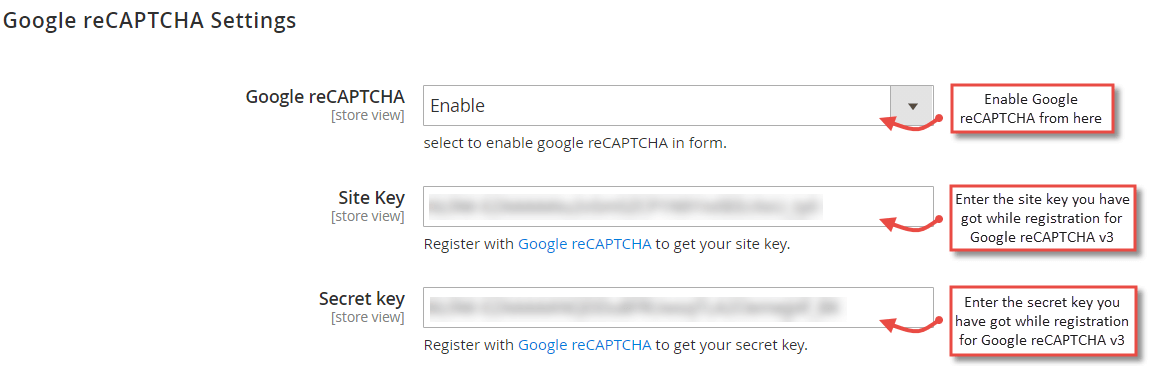Open the Google reCAPTCHA Enable dropdown
The height and width of the screenshot is (366, 1151).
(x=678, y=106)
